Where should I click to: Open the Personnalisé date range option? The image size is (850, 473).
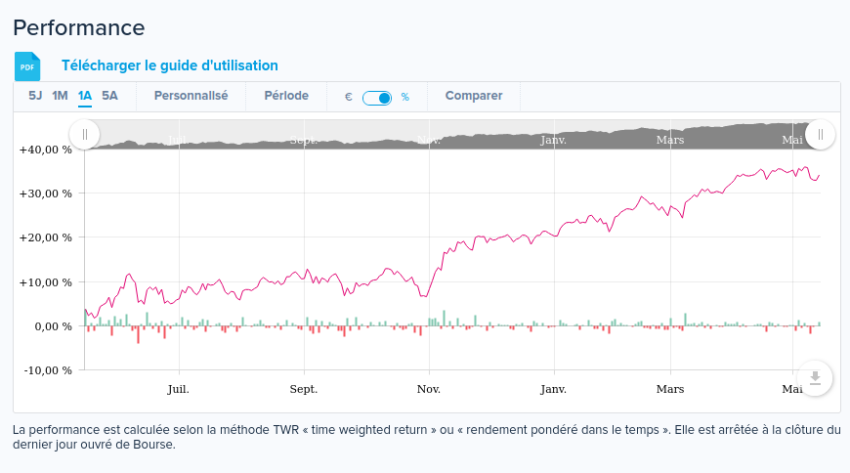coord(190,96)
